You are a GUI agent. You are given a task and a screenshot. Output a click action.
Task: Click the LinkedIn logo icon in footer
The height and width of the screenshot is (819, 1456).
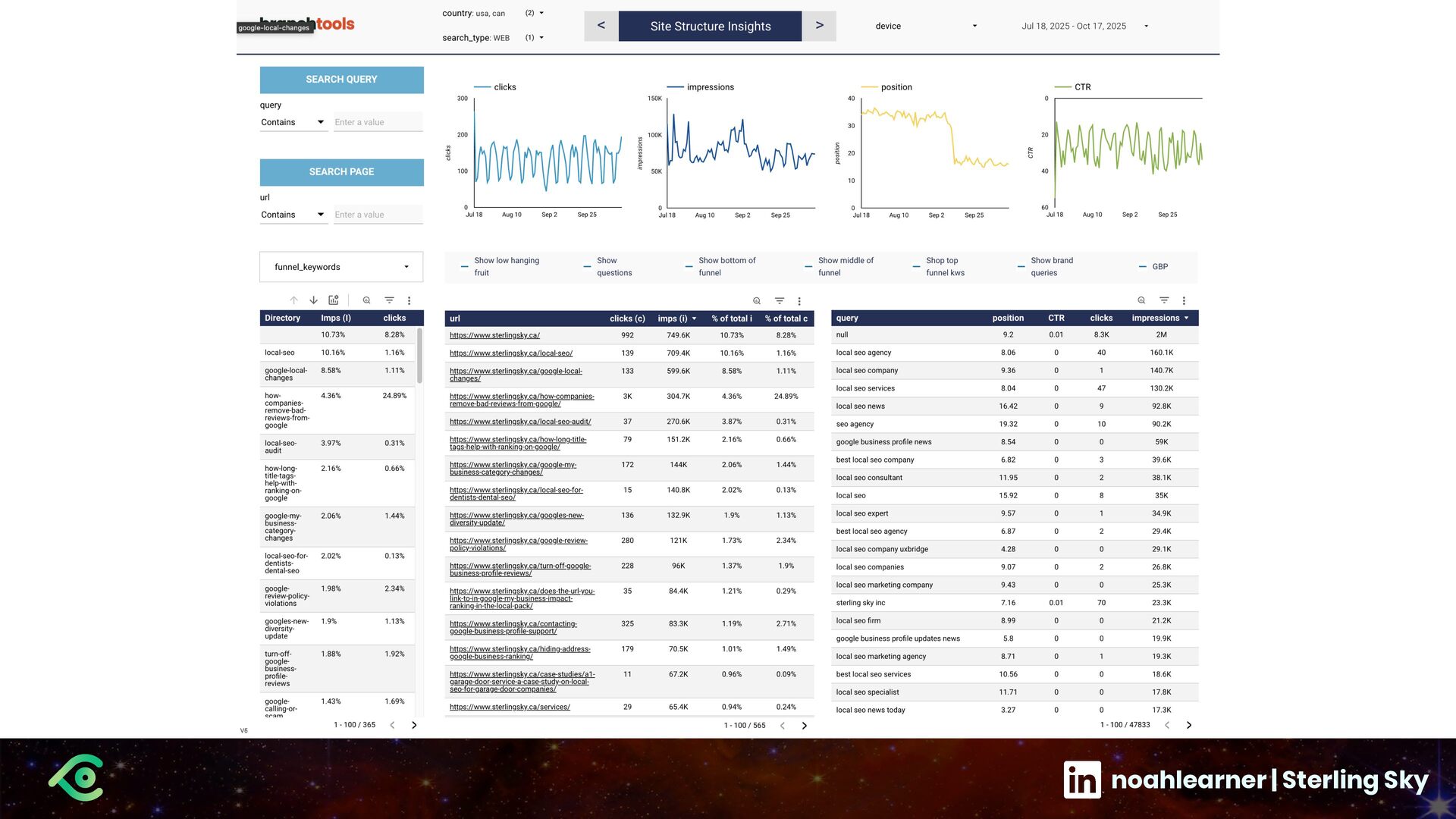[1082, 780]
